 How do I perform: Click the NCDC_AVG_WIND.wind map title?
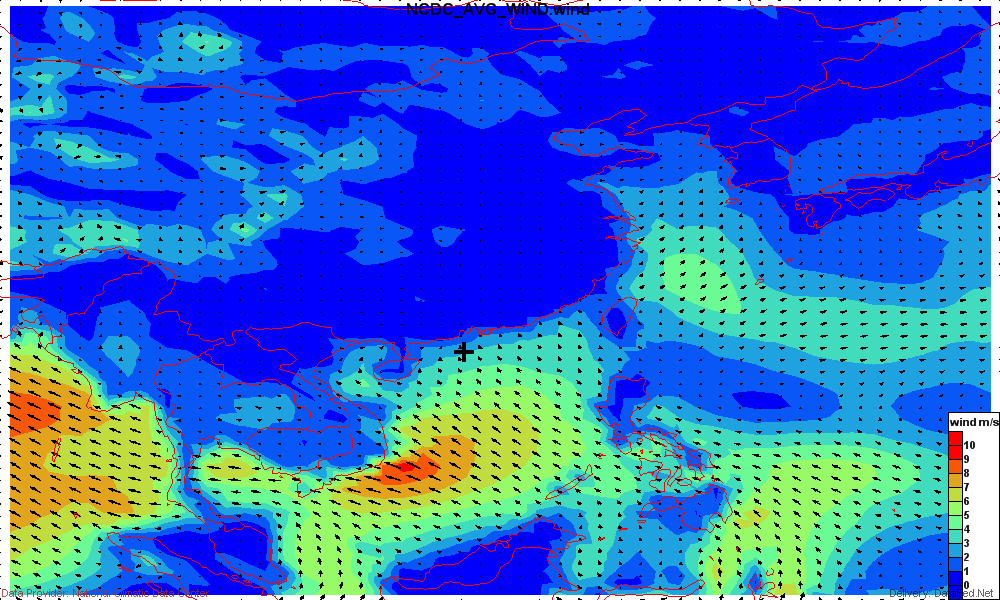497,9
